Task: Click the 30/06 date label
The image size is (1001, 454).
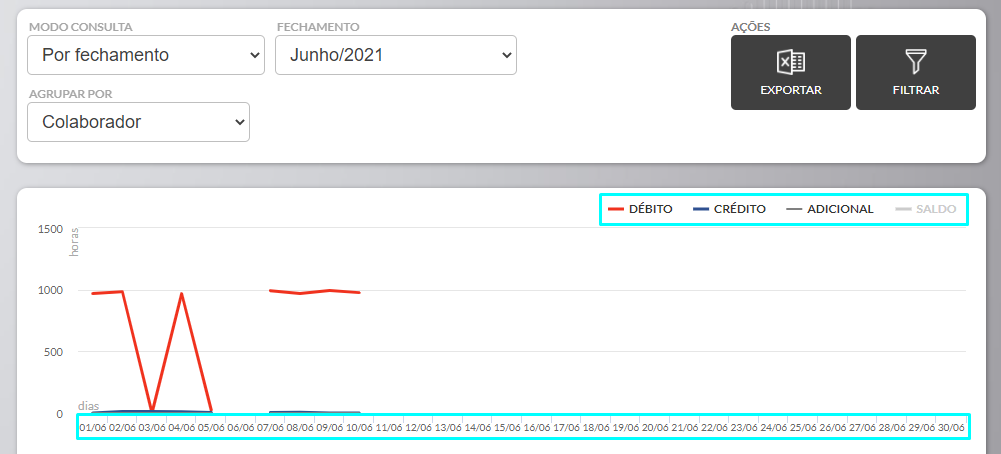Action: click(952, 427)
